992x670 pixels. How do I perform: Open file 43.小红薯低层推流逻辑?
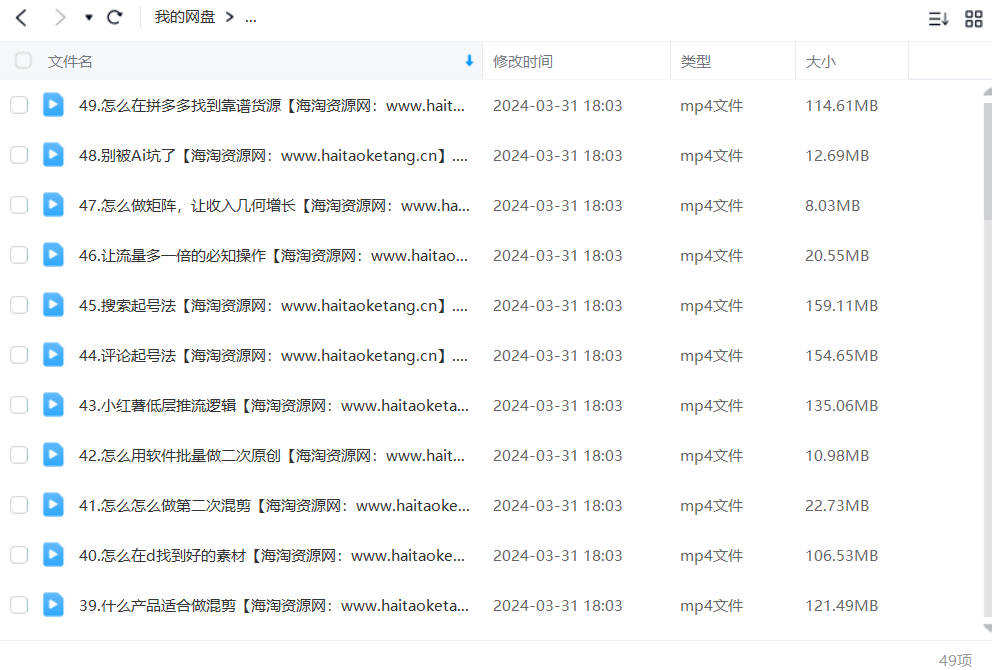click(274, 406)
